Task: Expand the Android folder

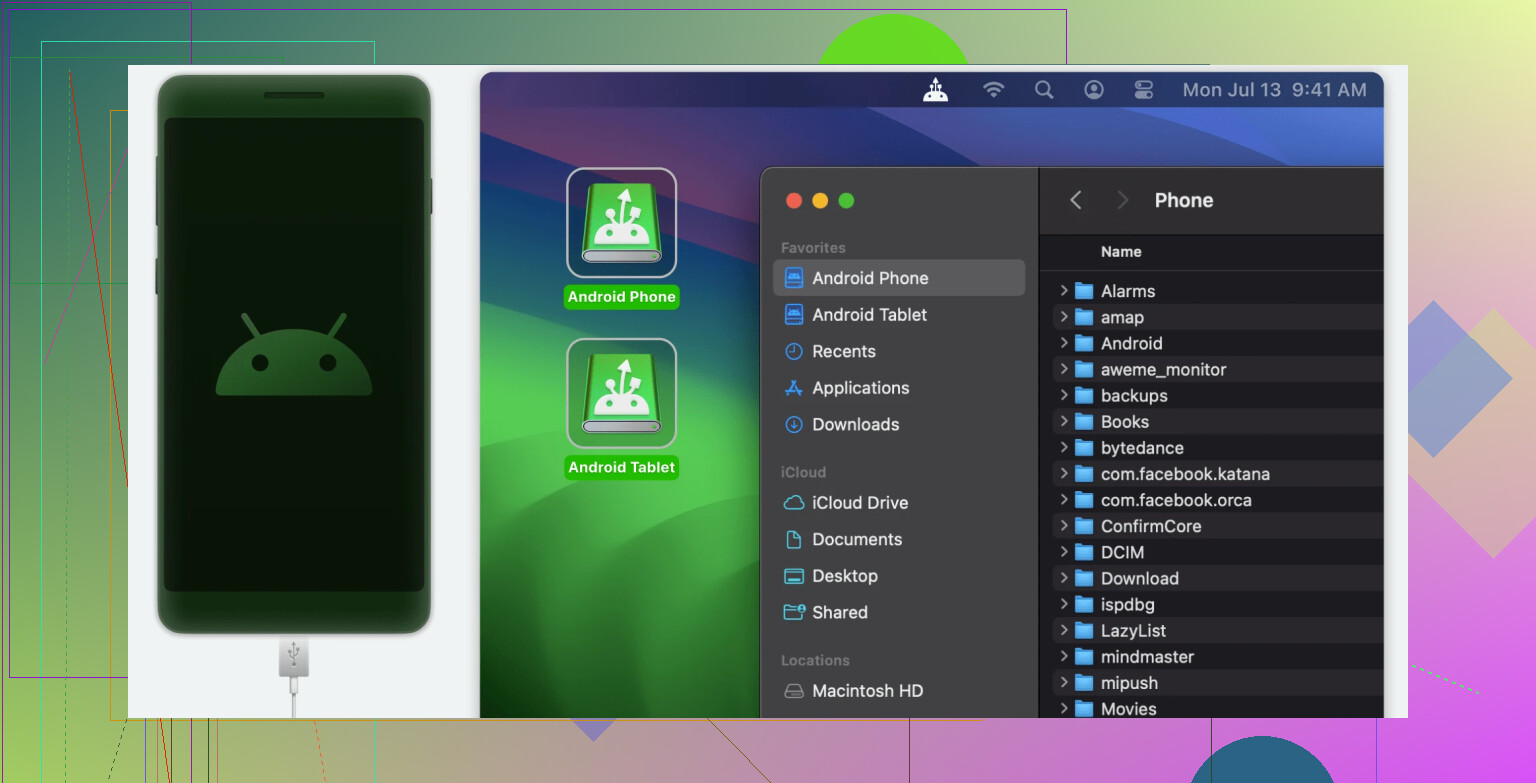Action: 1064,343
